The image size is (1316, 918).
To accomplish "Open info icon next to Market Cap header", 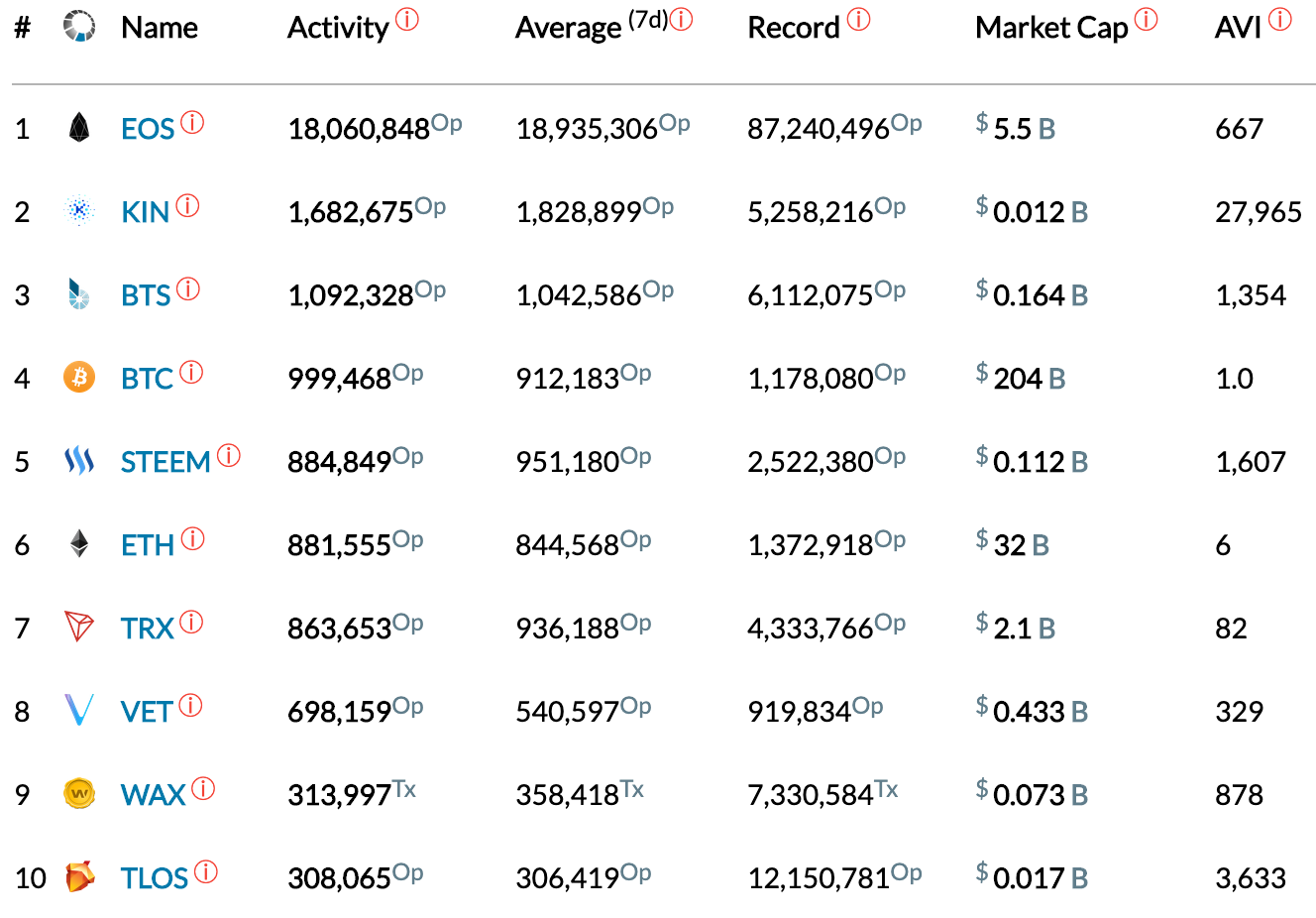I will 1147,19.
